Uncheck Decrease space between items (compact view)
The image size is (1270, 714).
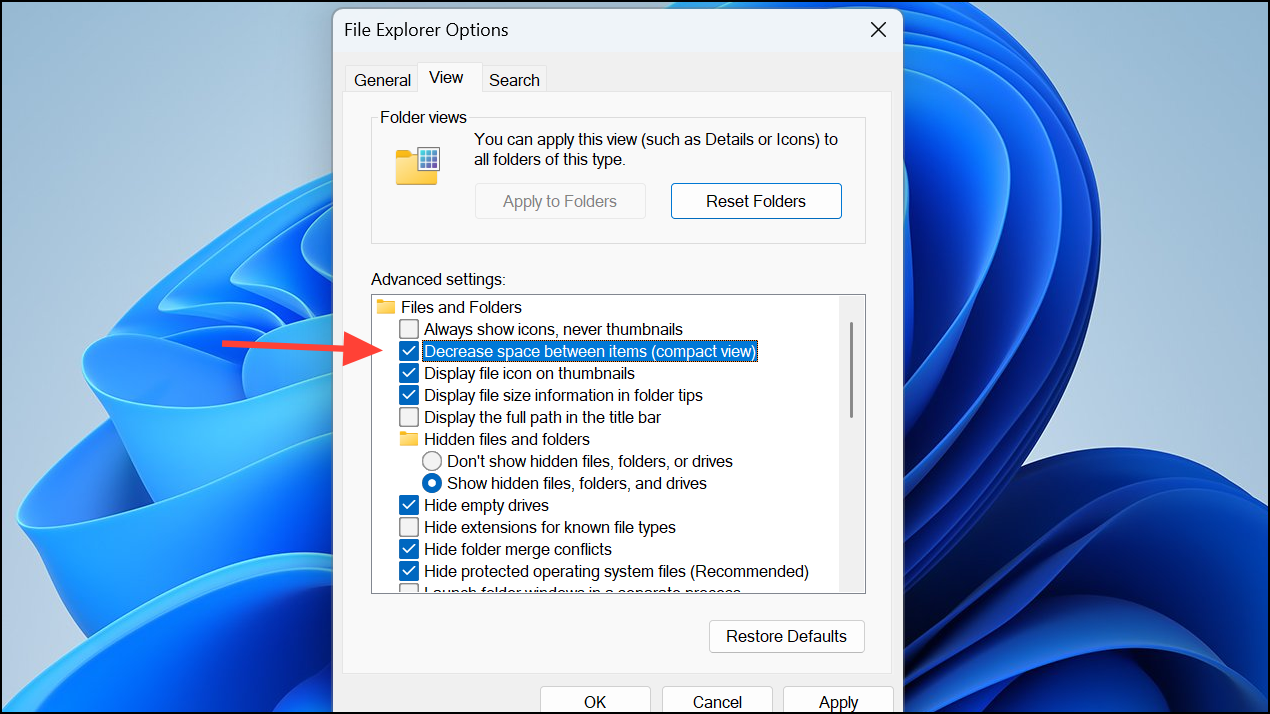click(409, 351)
